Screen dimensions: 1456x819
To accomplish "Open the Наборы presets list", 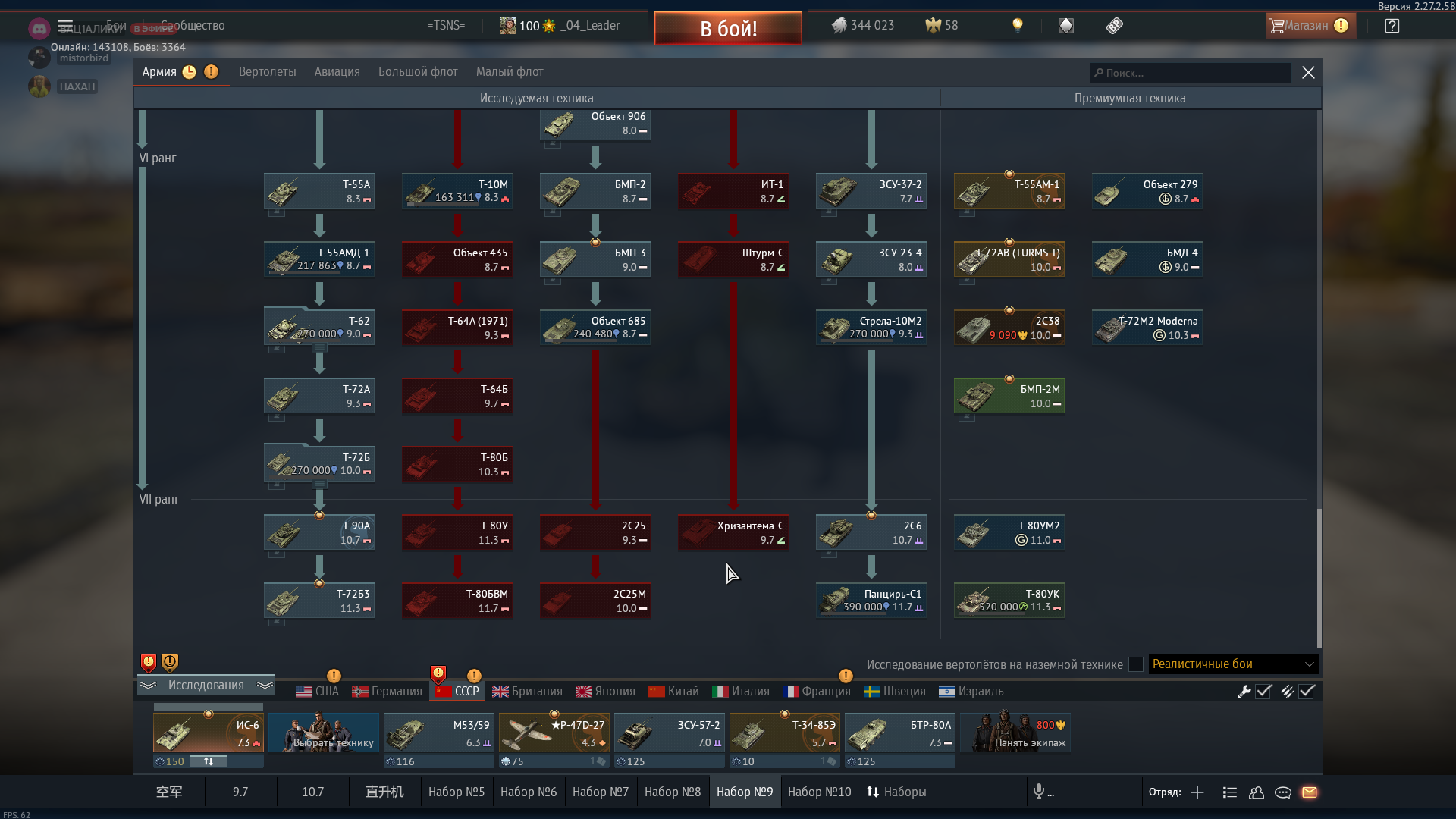I will pyautogui.click(x=896, y=792).
